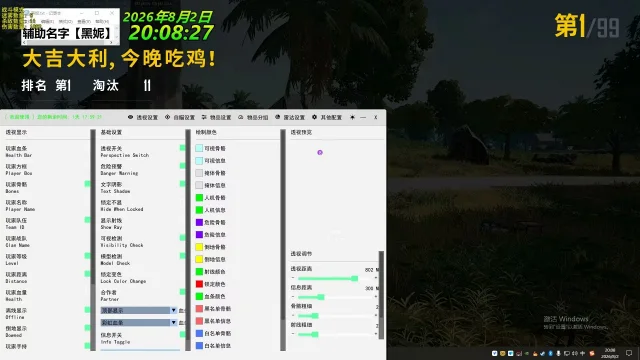This screenshot has height=360, width=640.
Task: Pick the 掩体骨骼 gray color swatch
Action: tap(199, 173)
